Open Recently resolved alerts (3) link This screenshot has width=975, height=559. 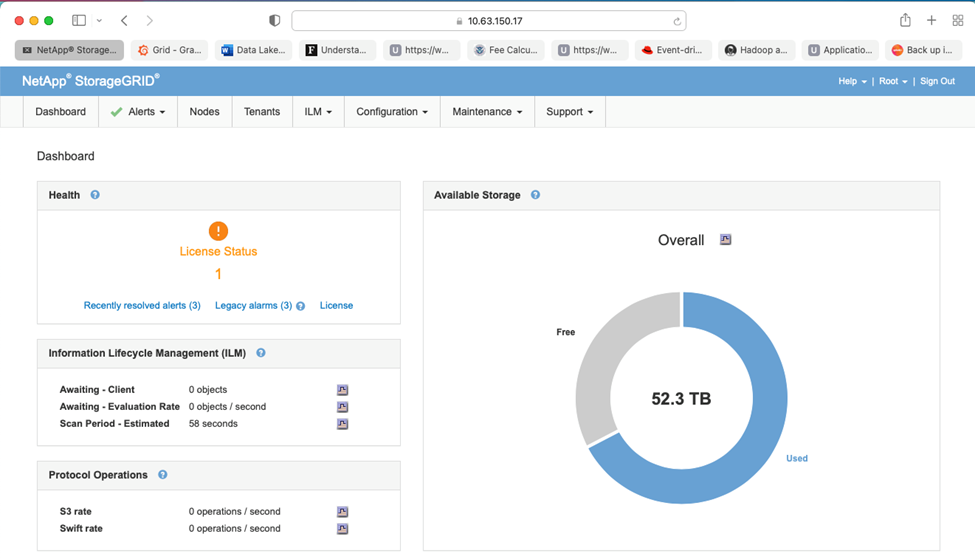[142, 306]
